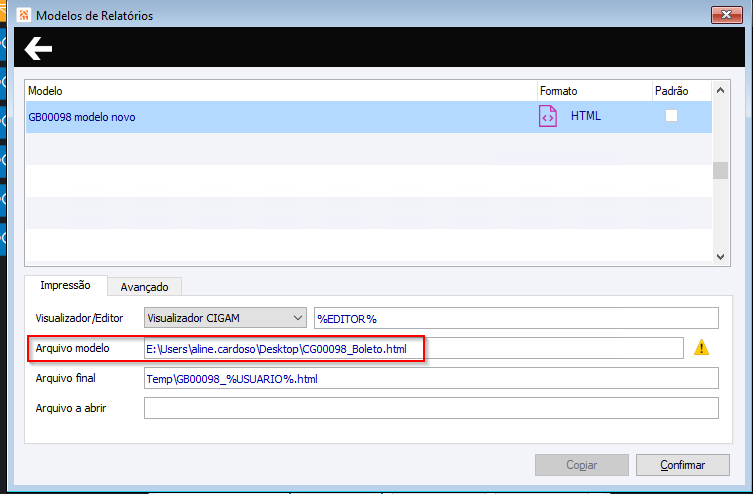This screenshot has width=753, height=494.
Task: Click the HTML format file icon
Action: 547,116
